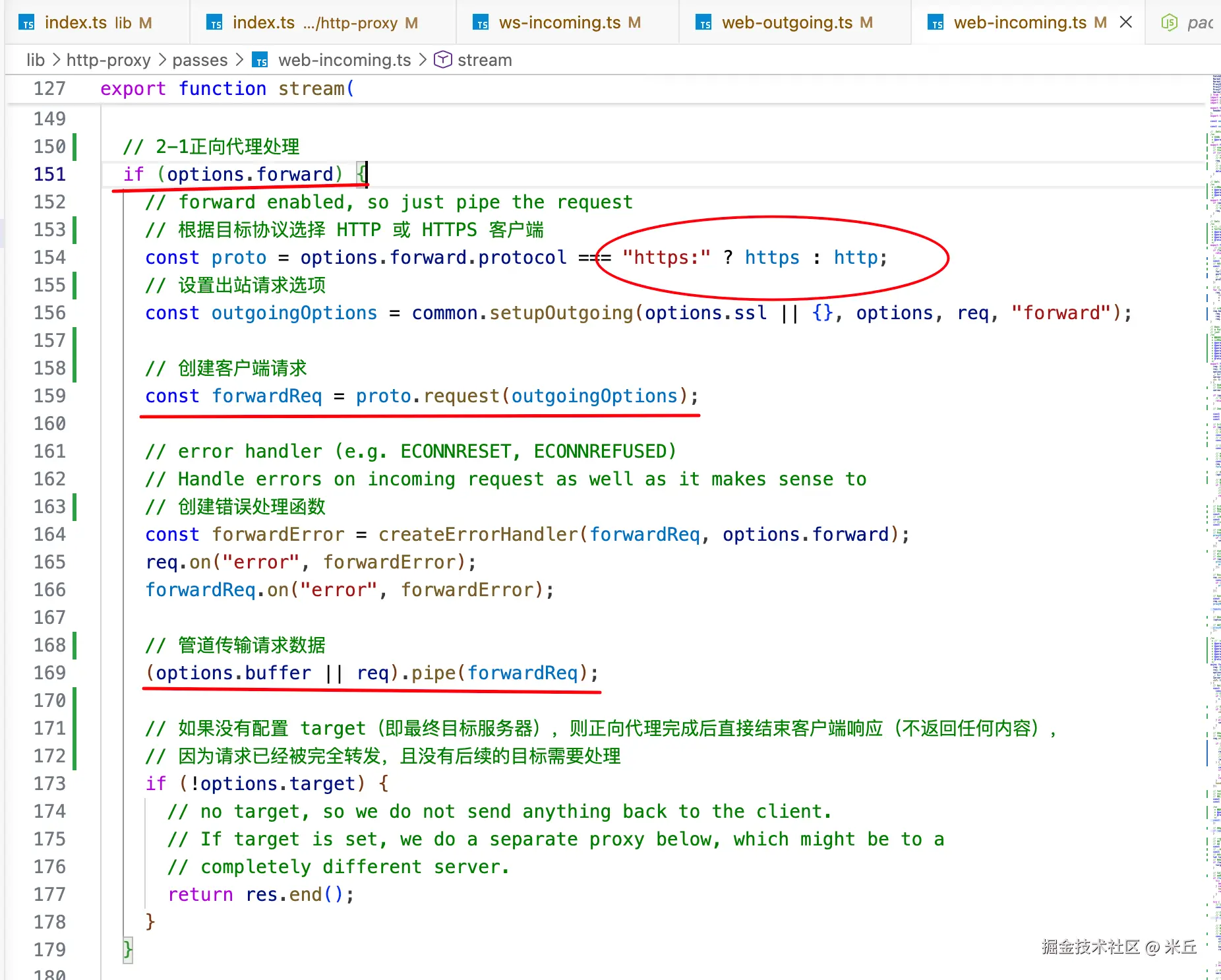The width and height of the screenshot is (1221, 980).
Task: Click the "forward" string argument on line 156
Action: point(1061,313)
